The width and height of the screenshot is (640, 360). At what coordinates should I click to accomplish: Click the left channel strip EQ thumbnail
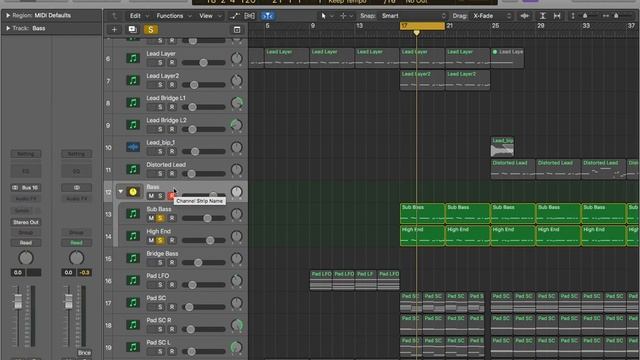click(26, 171)
